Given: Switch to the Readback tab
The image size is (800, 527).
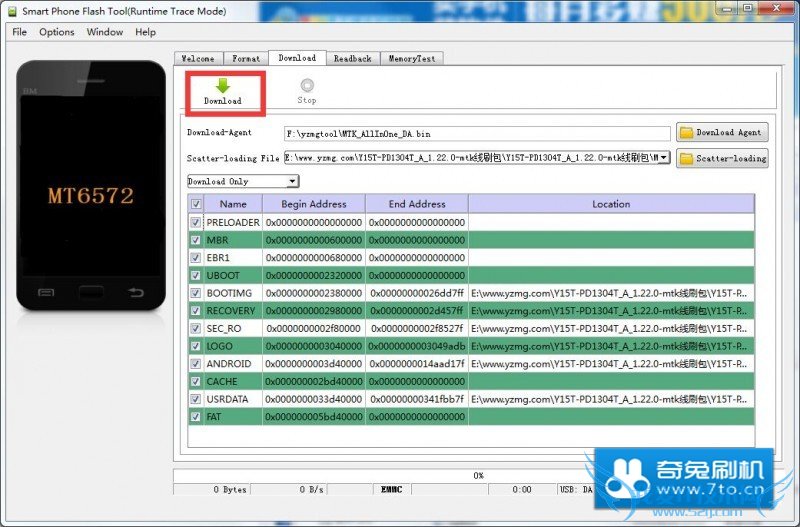Looking at the screenshot, I should coord(352,59).
